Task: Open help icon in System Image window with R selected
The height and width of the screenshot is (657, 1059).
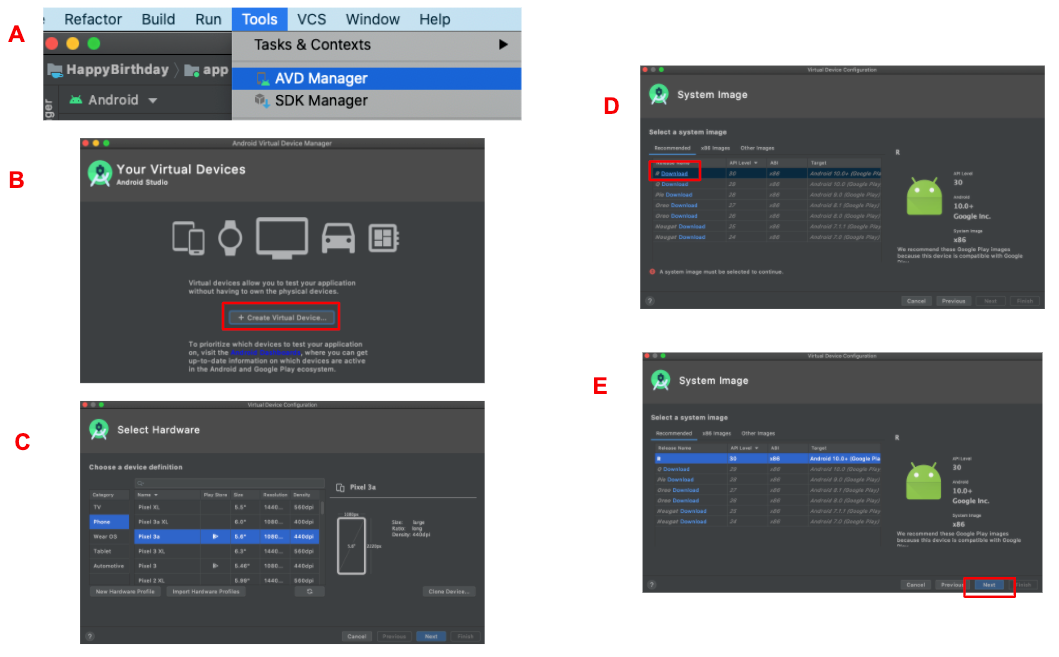Action: pyautogui.click(x=652, y=585)
